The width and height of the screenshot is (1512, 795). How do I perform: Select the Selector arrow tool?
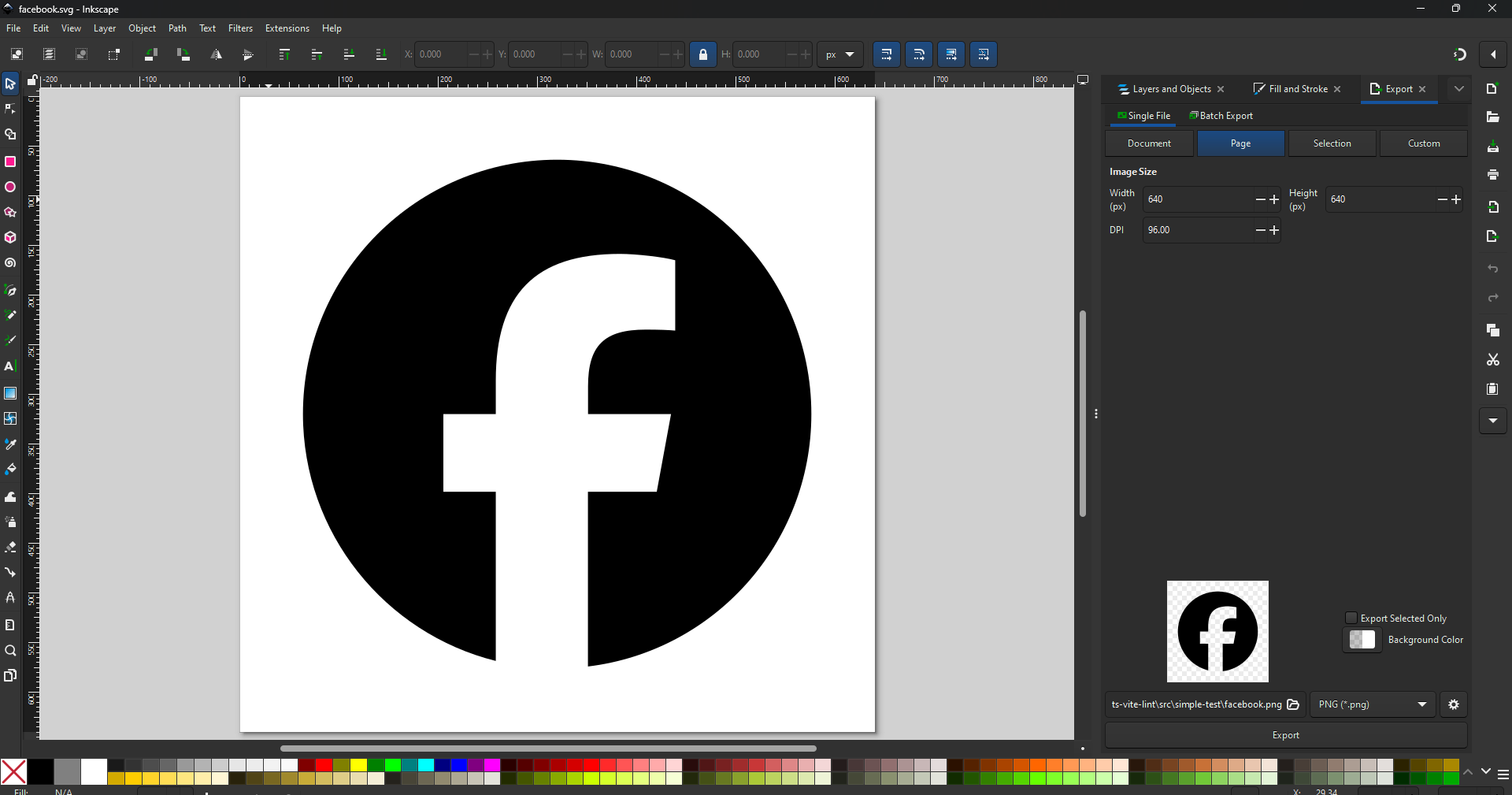tap(10, 84)
